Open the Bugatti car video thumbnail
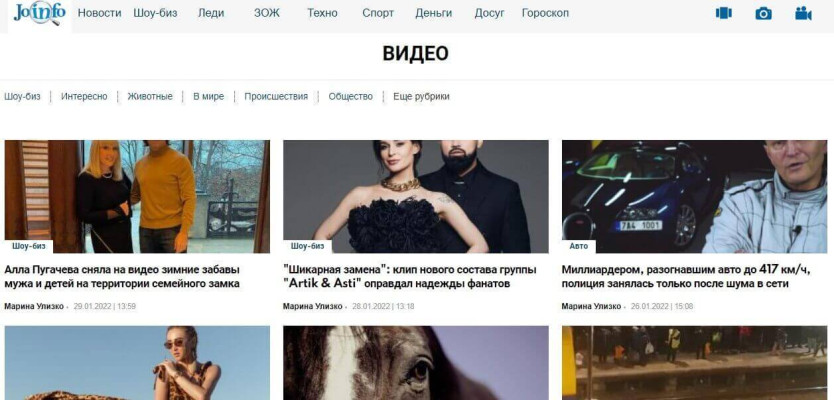This screenshot has height=400, width=834. coord(694,196)
